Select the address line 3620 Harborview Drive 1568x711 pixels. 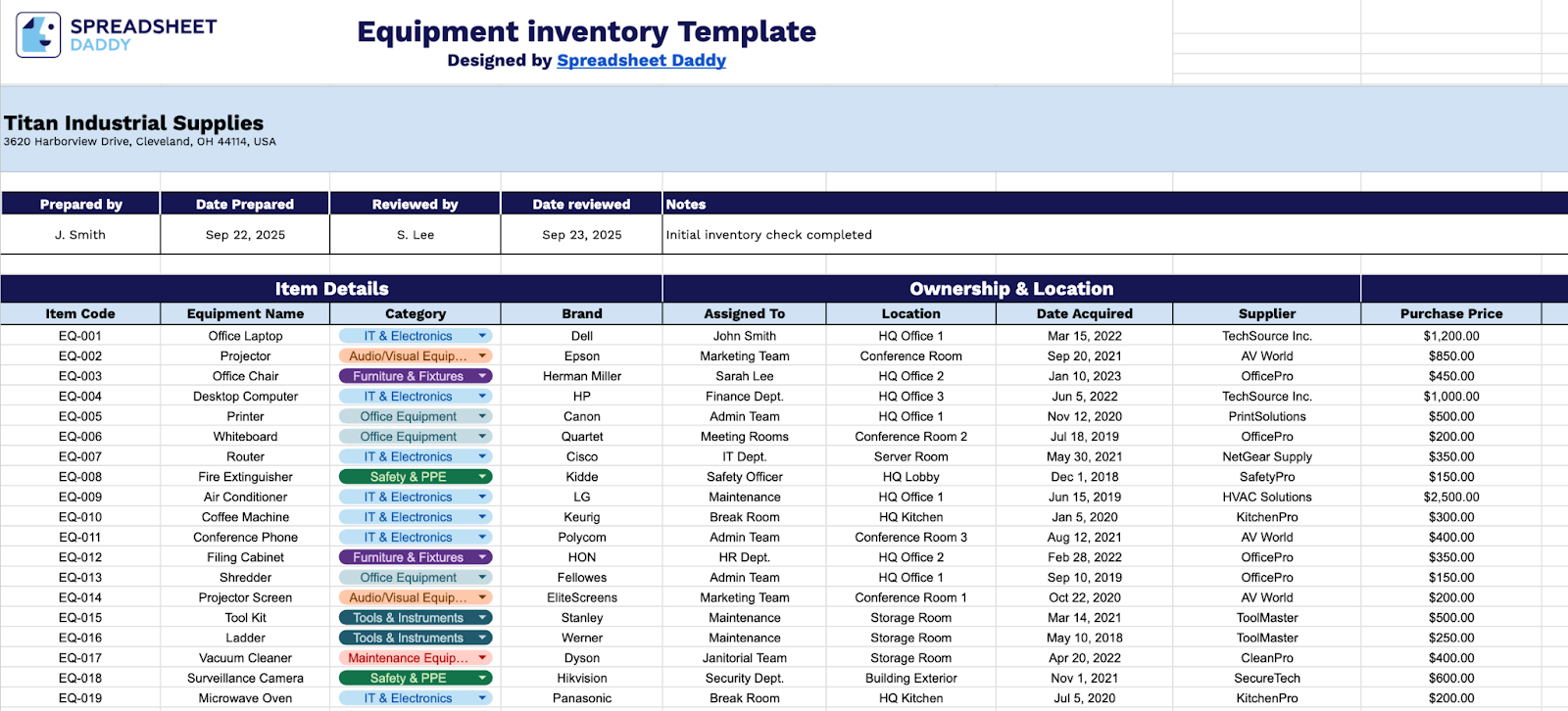[x=139, y=142]
